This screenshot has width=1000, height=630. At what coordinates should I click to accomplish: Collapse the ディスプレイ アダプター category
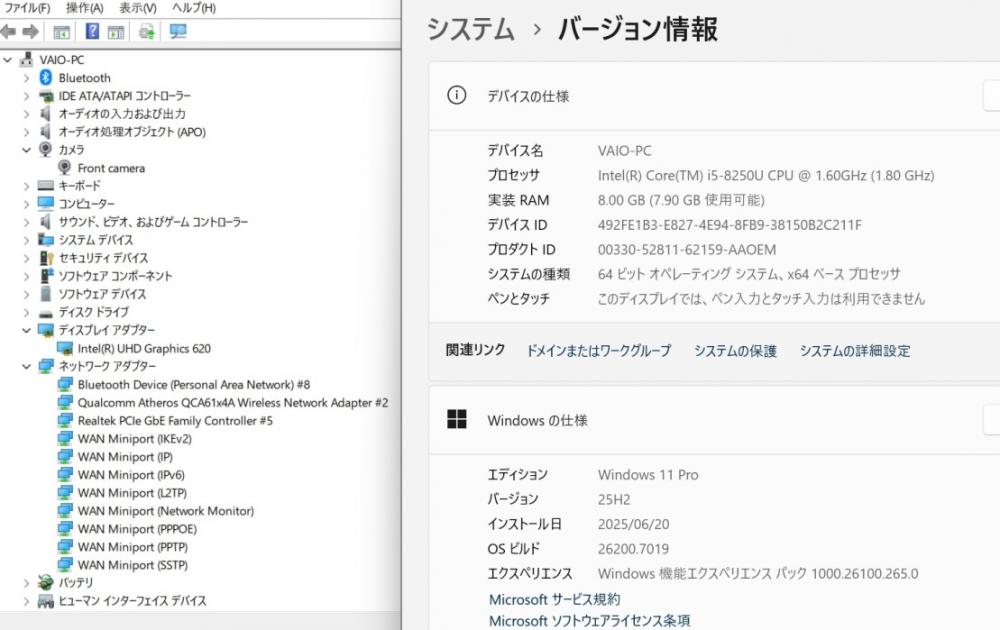[26, 330]
